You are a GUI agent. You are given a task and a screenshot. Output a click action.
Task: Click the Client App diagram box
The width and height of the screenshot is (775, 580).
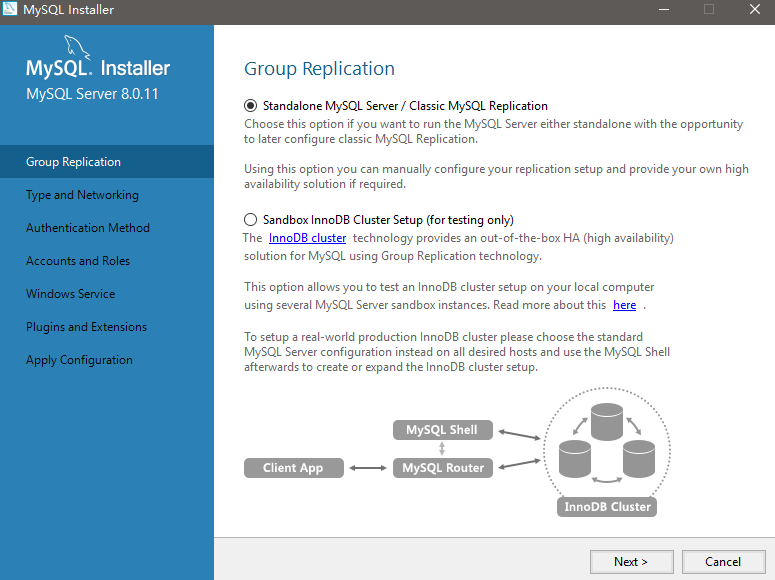coord(294,468)
